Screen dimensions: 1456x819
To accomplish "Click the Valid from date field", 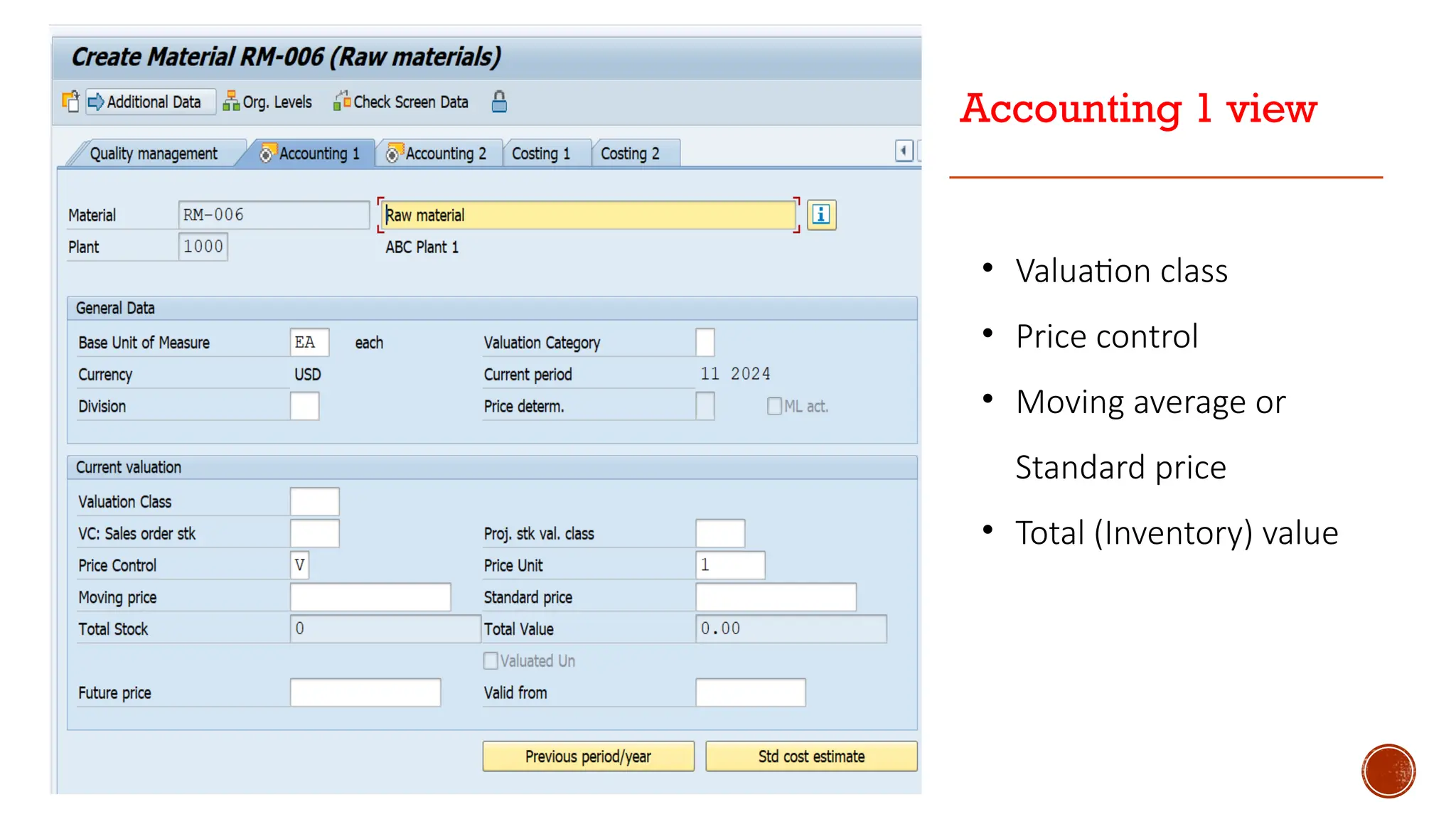I will pos(751,692).
